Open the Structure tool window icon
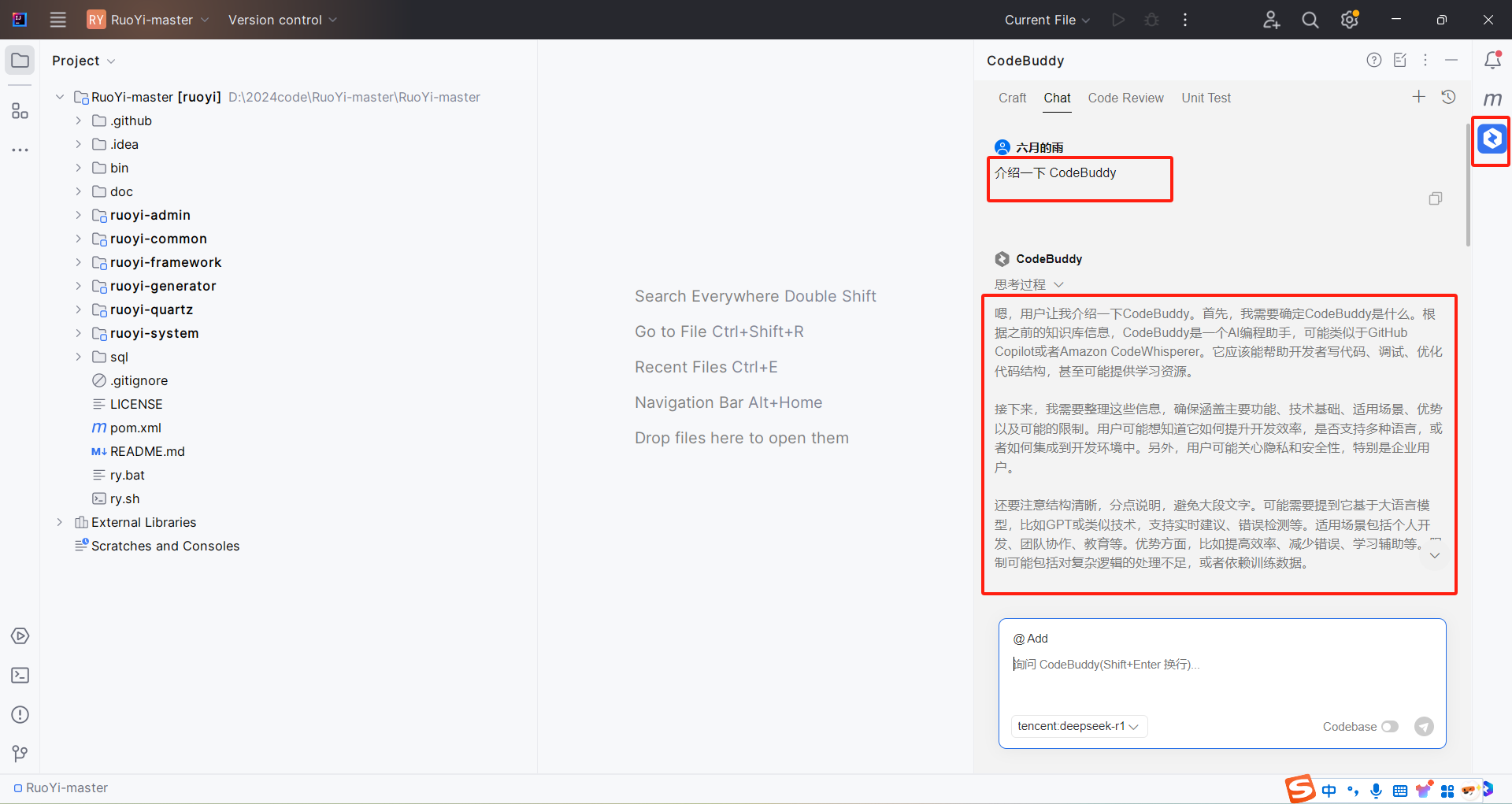Viewport: 1512px width, 804px height. click(x=20, y=111)
